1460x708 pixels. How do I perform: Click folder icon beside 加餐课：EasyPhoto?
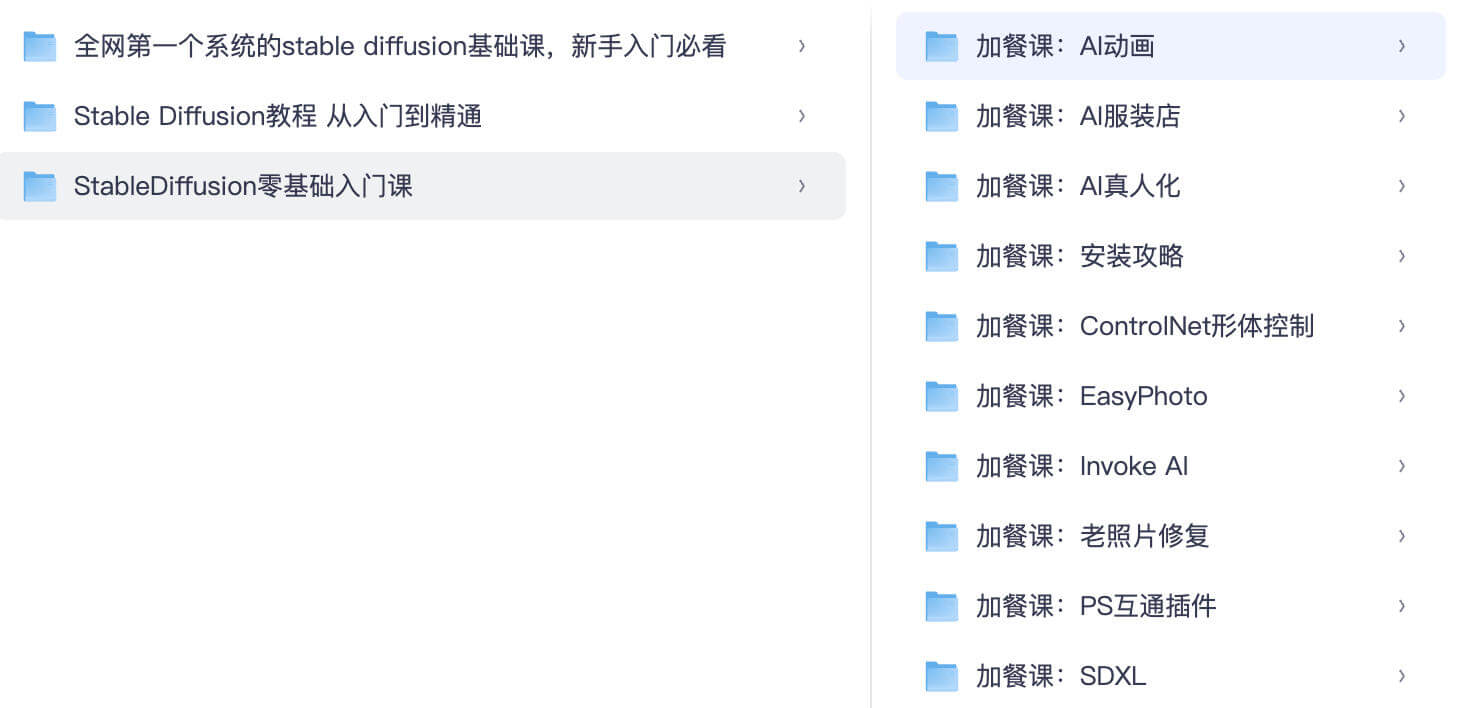941,396
